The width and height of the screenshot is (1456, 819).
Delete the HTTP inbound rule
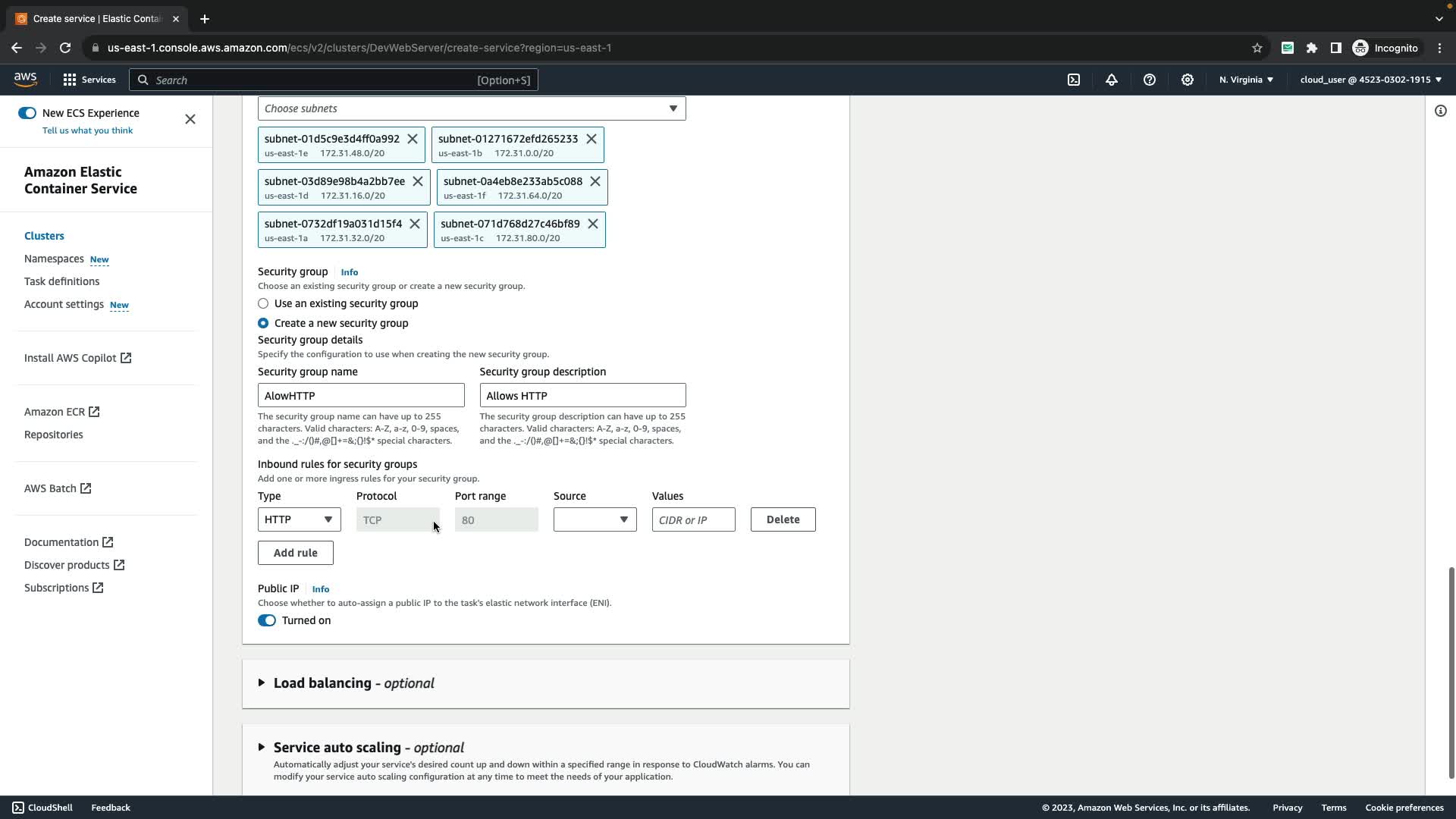pos(783,519)
